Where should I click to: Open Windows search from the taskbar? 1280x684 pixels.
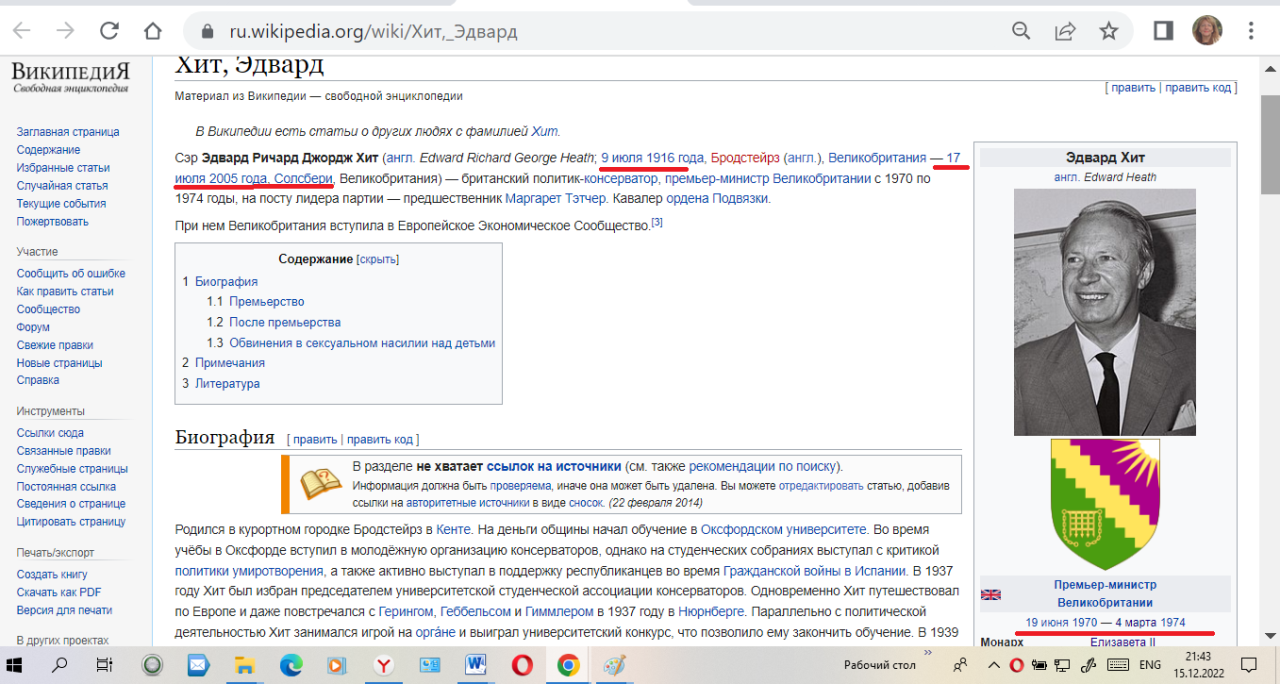[x=60, y=664]
